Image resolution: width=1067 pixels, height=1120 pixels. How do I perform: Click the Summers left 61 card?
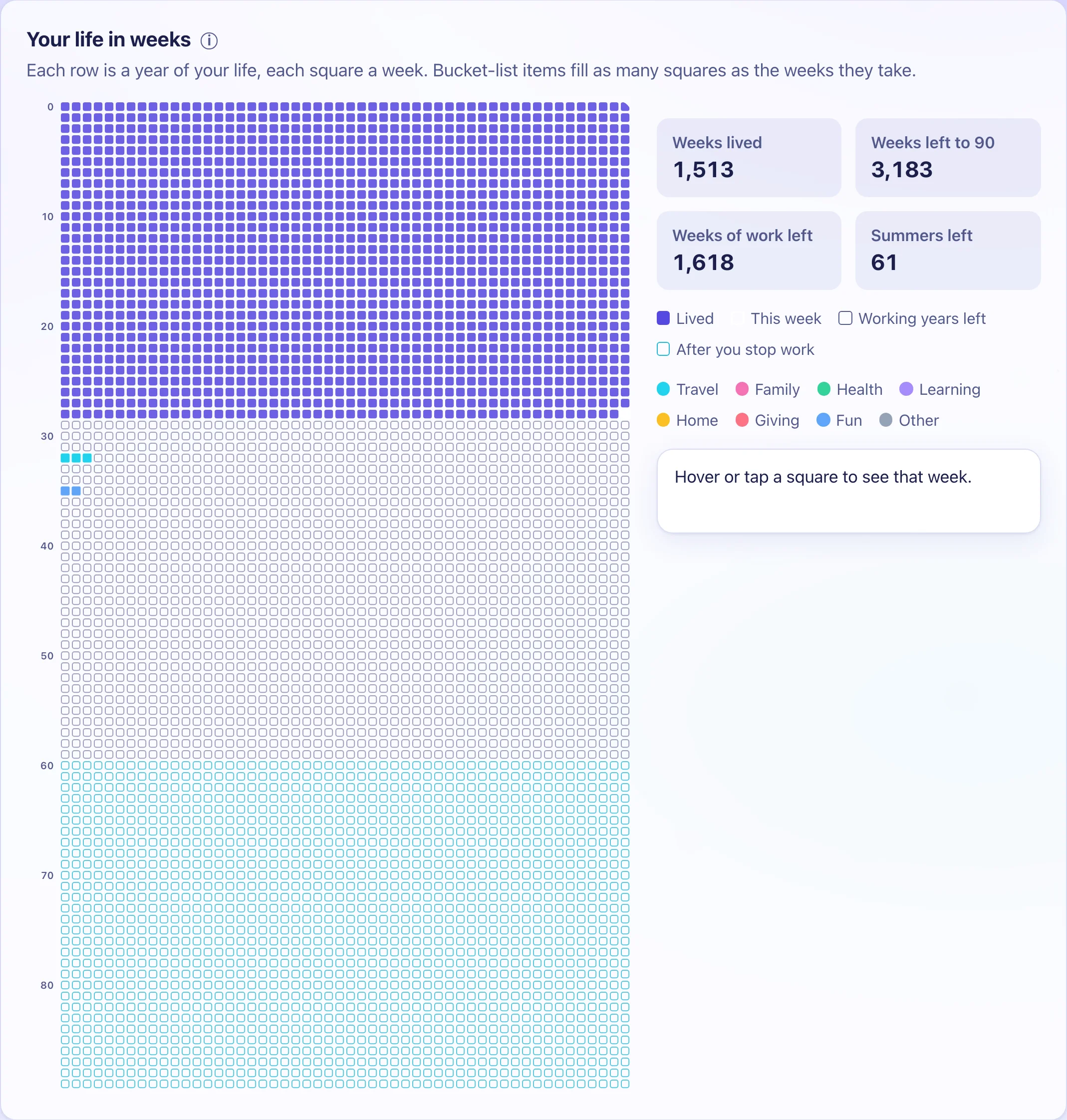coord(948,250)
